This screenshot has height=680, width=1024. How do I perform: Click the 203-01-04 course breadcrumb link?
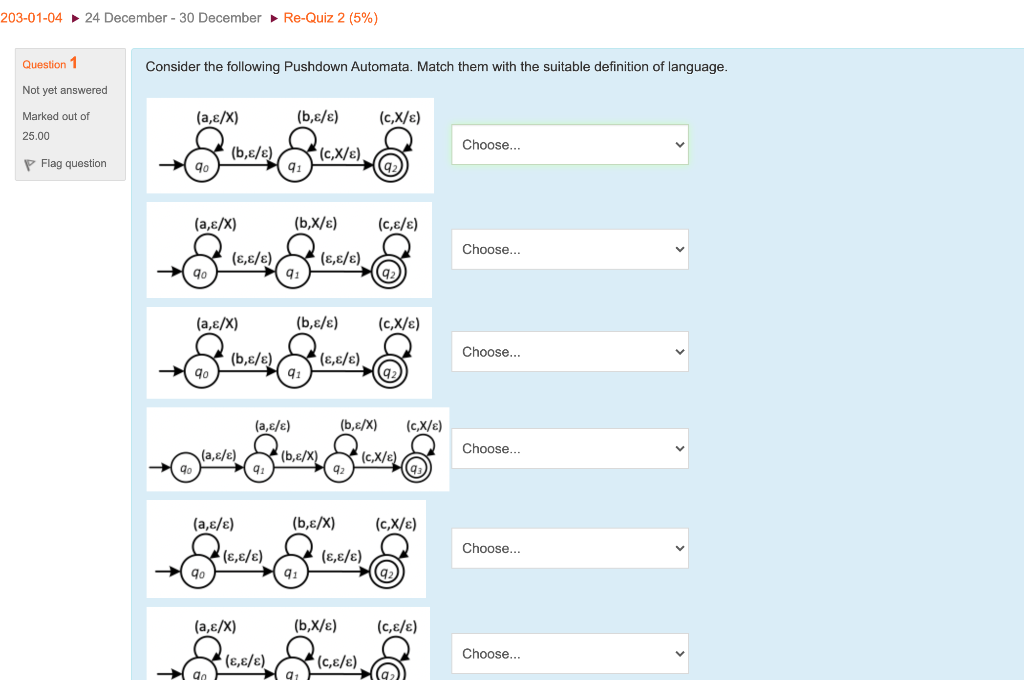[x=31, y=18]
